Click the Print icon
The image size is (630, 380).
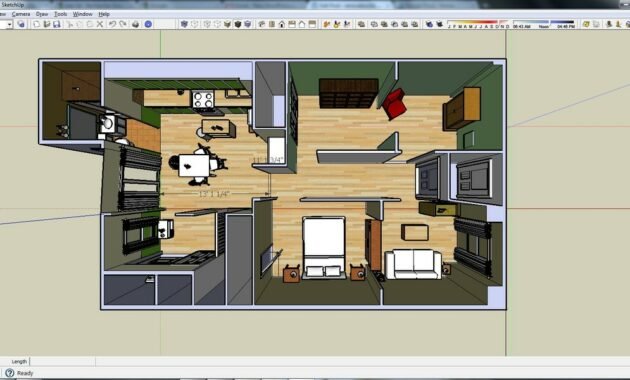tap(136, 25)
